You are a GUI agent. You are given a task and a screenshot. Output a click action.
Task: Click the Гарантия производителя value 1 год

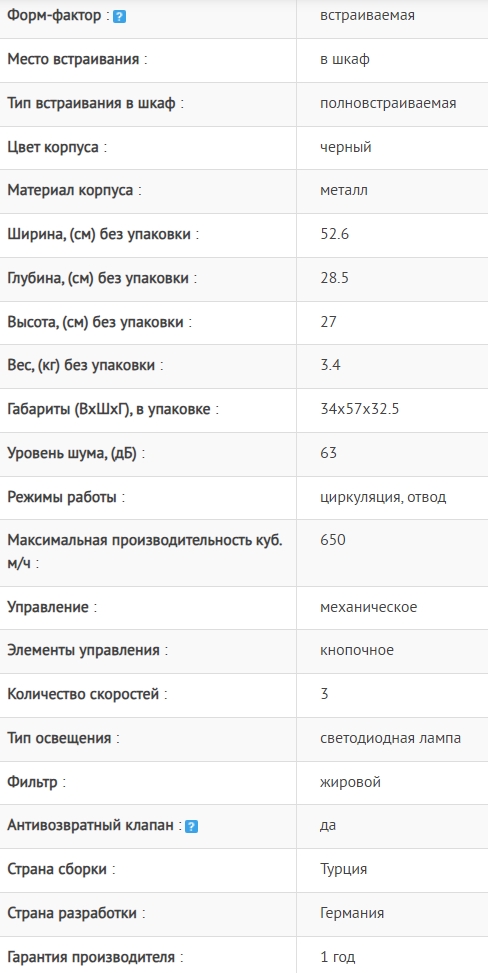pyautogui.click(x=338, y=957)
